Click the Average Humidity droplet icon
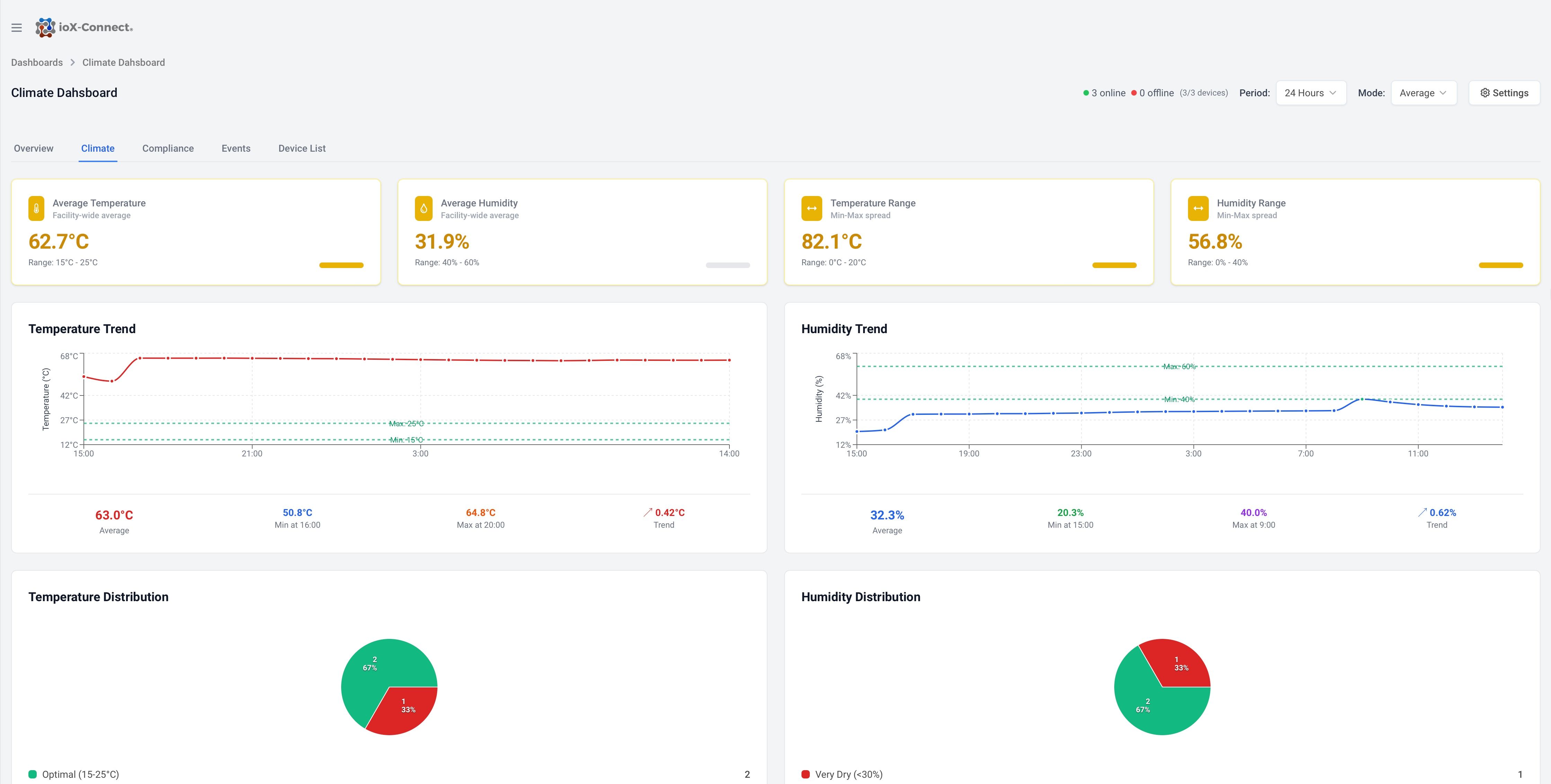Screen dimensions: 1551x784 423,208
